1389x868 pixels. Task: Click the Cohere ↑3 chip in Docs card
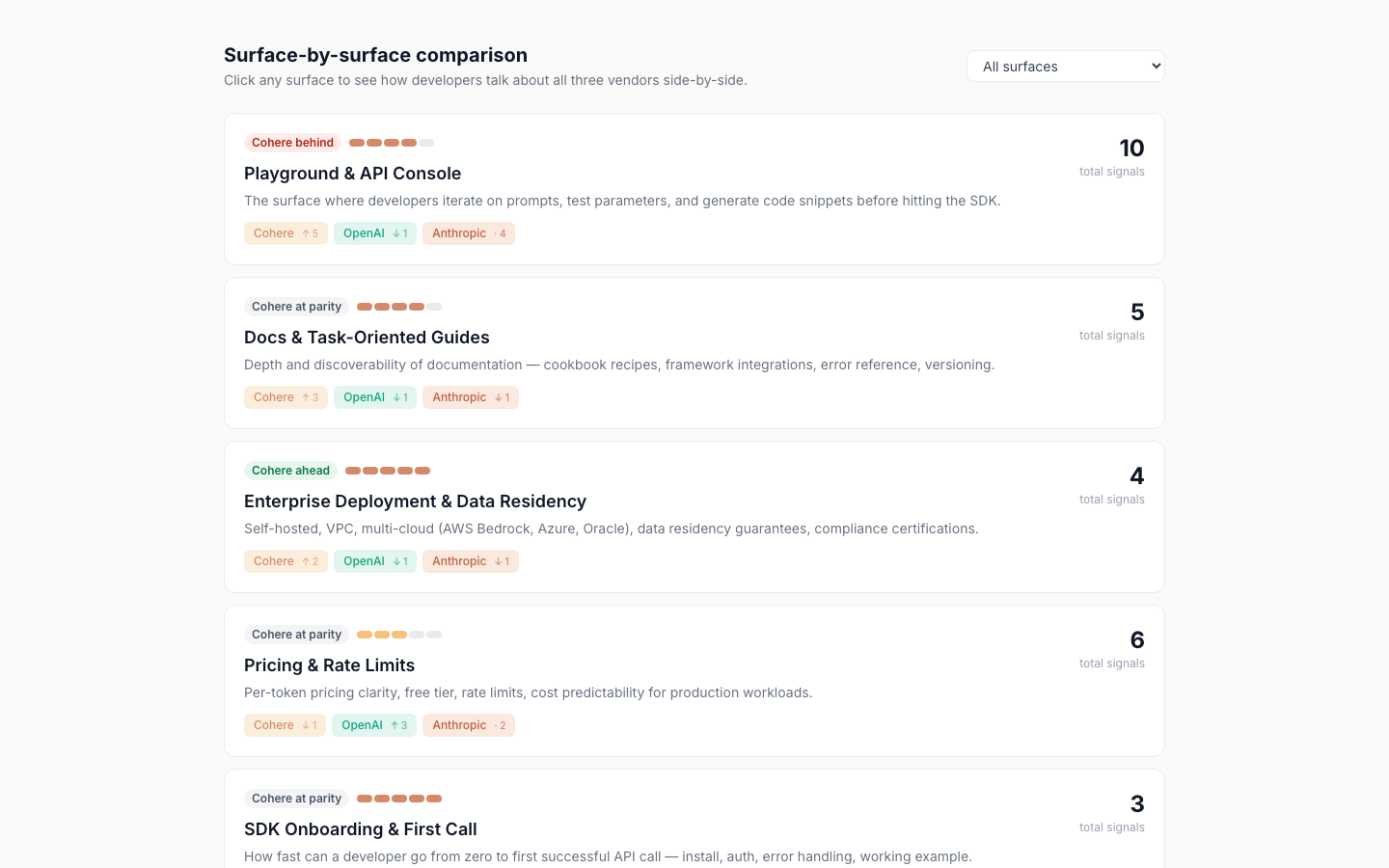tap(286, 397)
